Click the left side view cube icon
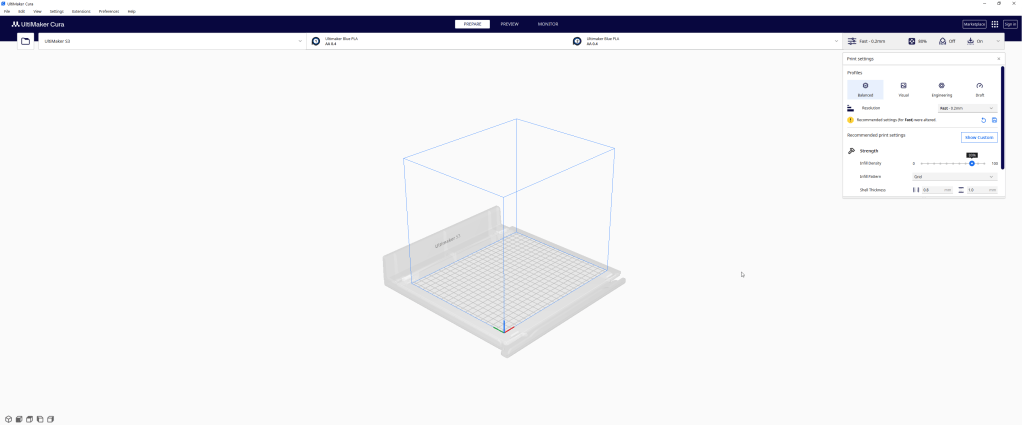The height and width of the screenshot is (425, 1022). pyautogui.click(x=40, y=419)
